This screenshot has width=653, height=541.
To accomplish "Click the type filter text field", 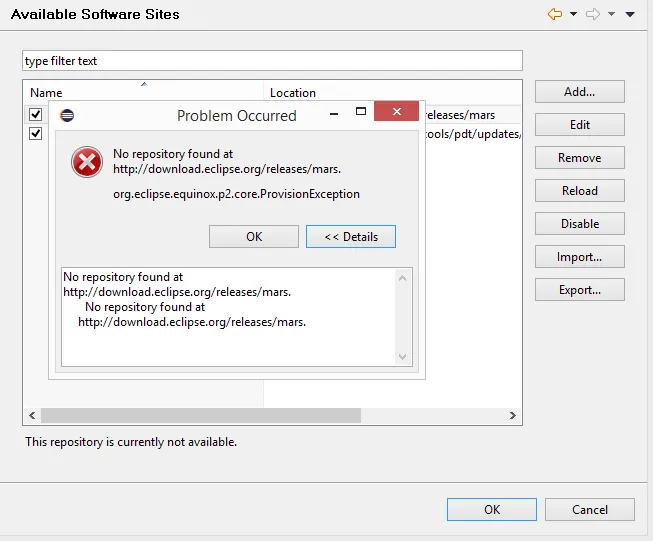I will [x=272, y=61].
